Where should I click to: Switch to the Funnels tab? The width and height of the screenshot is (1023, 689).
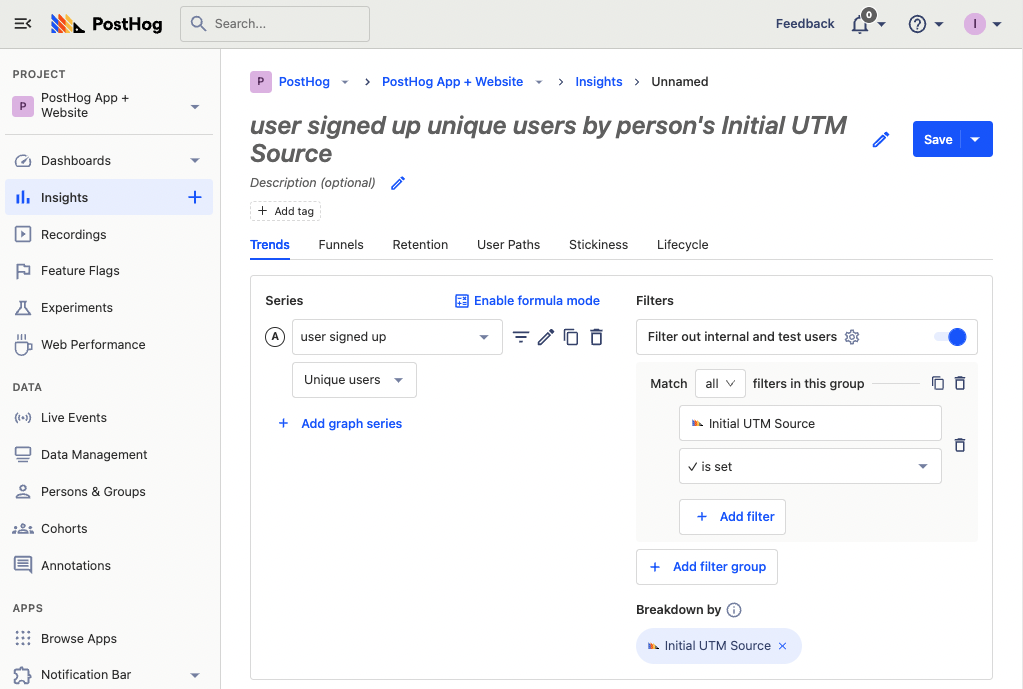340,244
